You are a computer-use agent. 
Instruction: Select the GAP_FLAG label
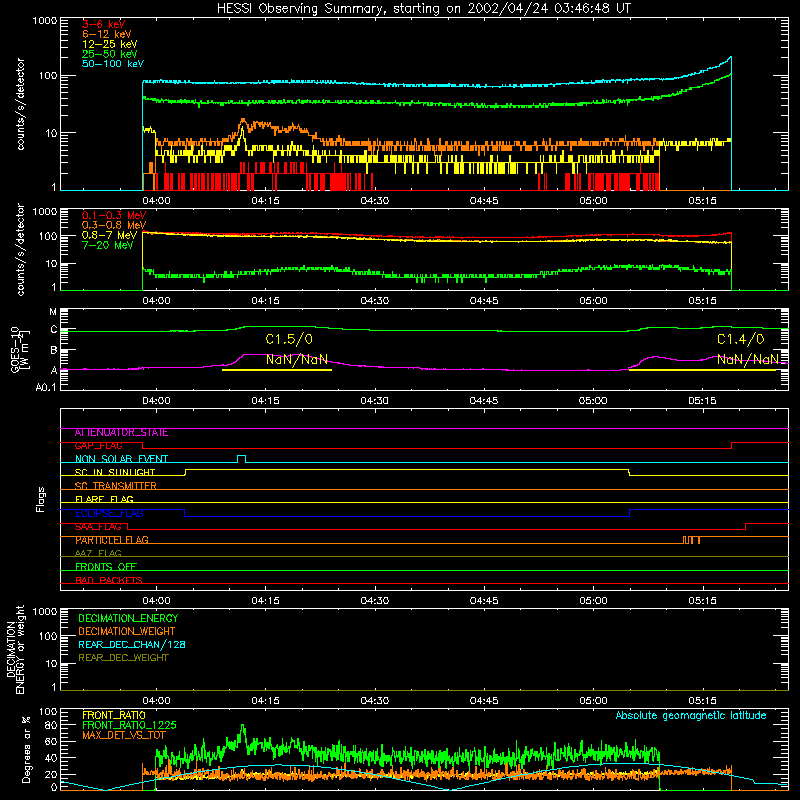pos(98,446)
